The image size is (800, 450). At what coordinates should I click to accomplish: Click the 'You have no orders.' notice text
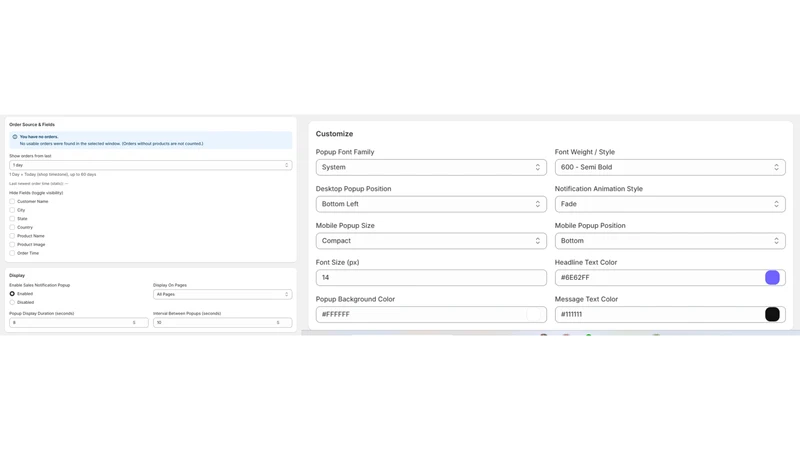click(x=39, y=137)
